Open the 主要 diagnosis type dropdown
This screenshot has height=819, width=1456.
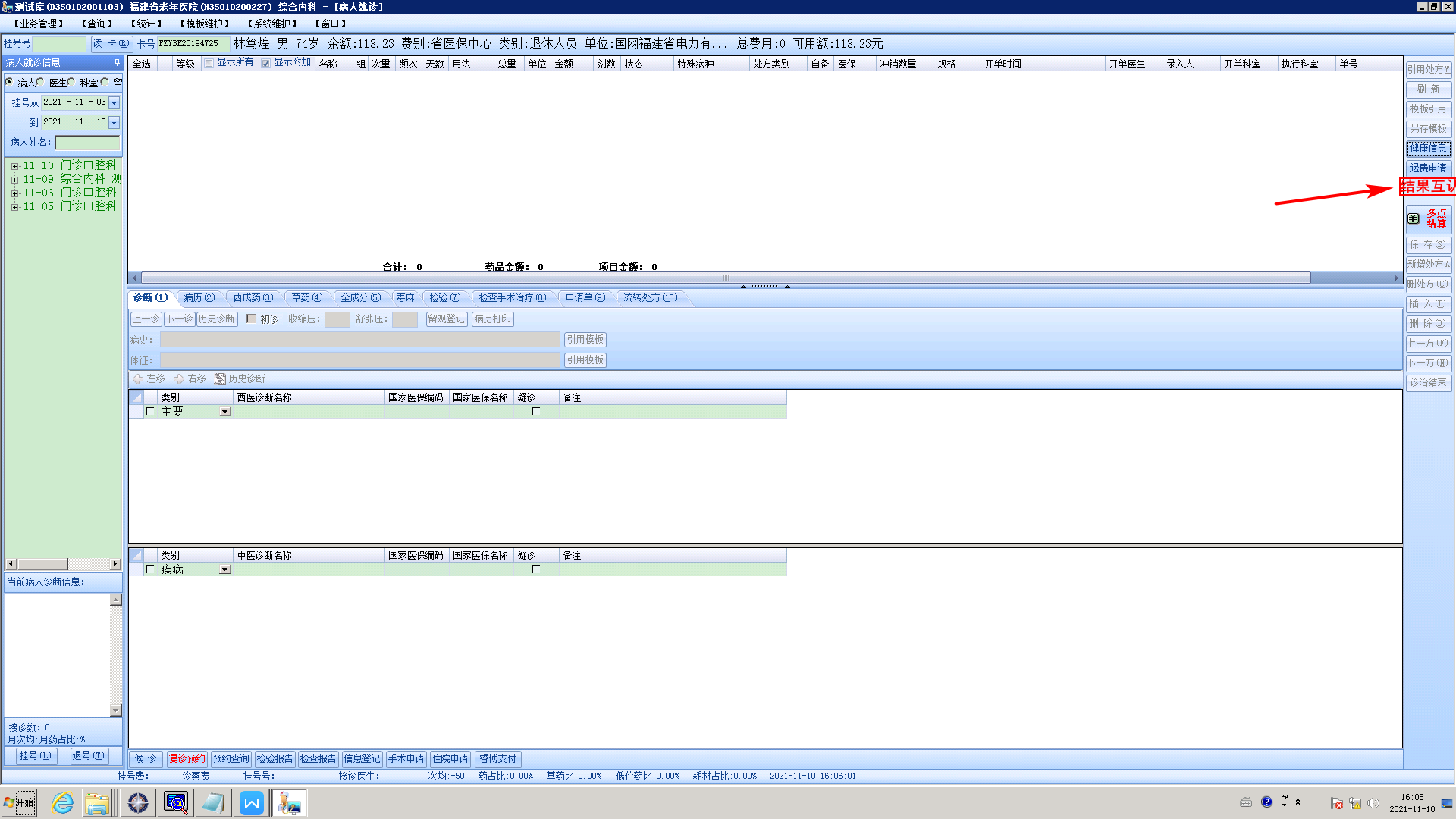pyautogui.click(x=225, y=412)
